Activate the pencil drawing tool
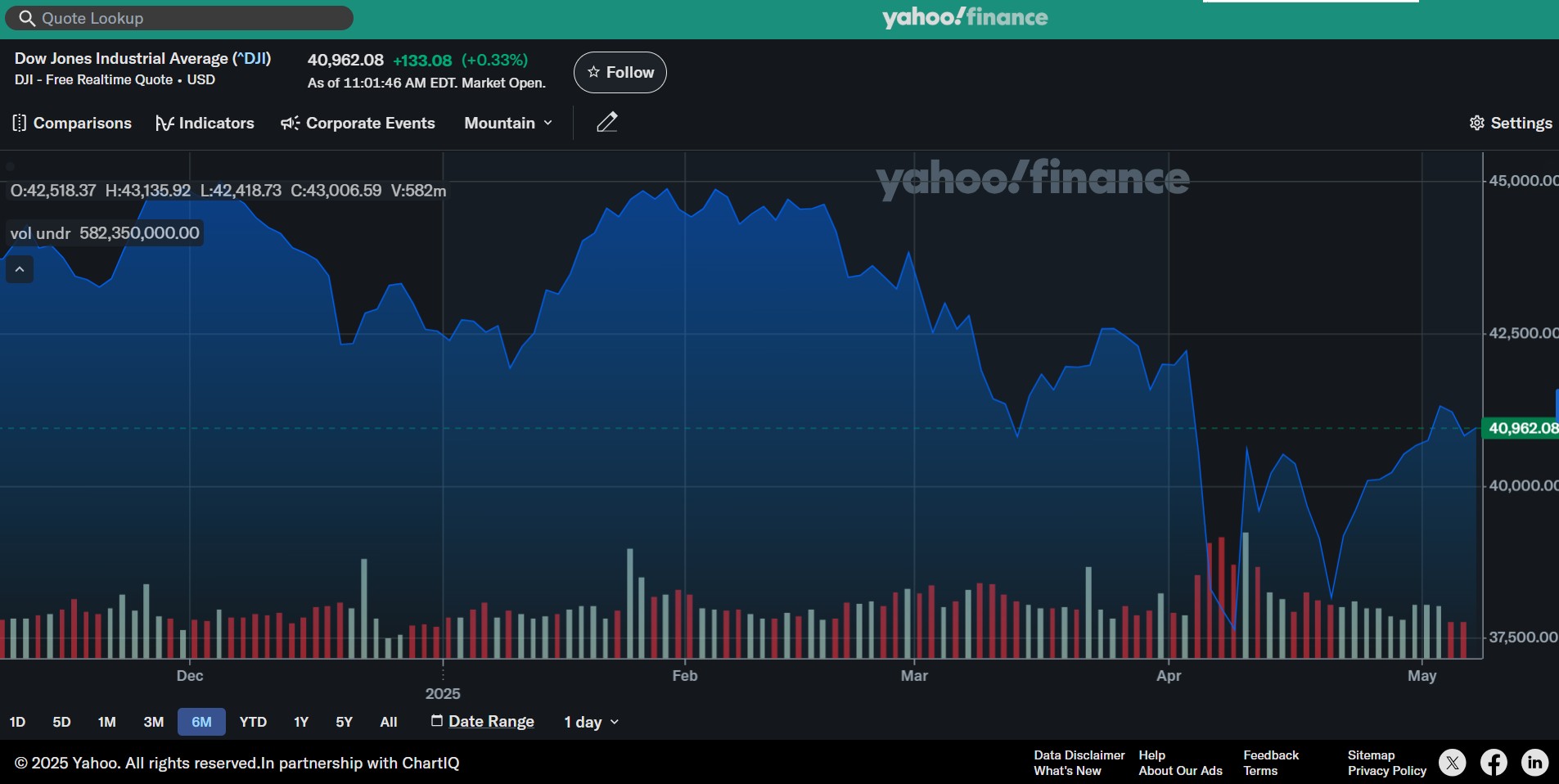This screenshot has height=784, width=1559. [x=606, y=122]
